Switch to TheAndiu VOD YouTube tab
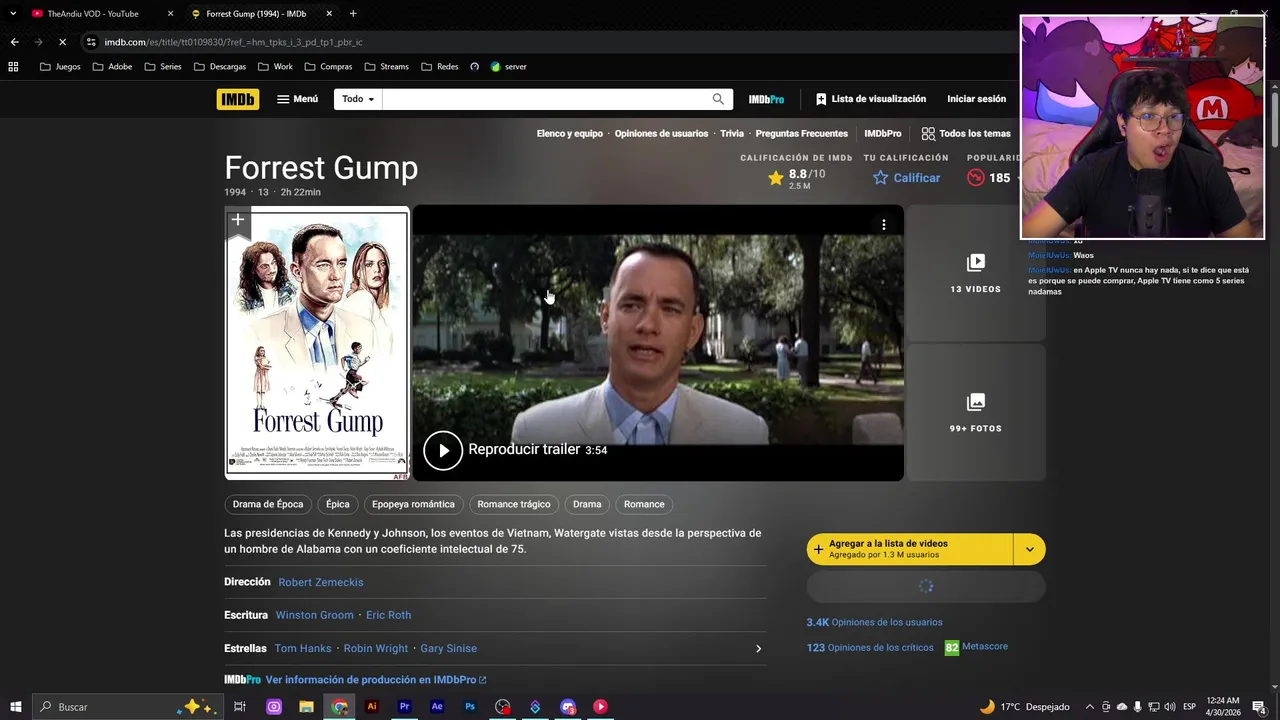 pyautogui.click(x=92, y=14)
